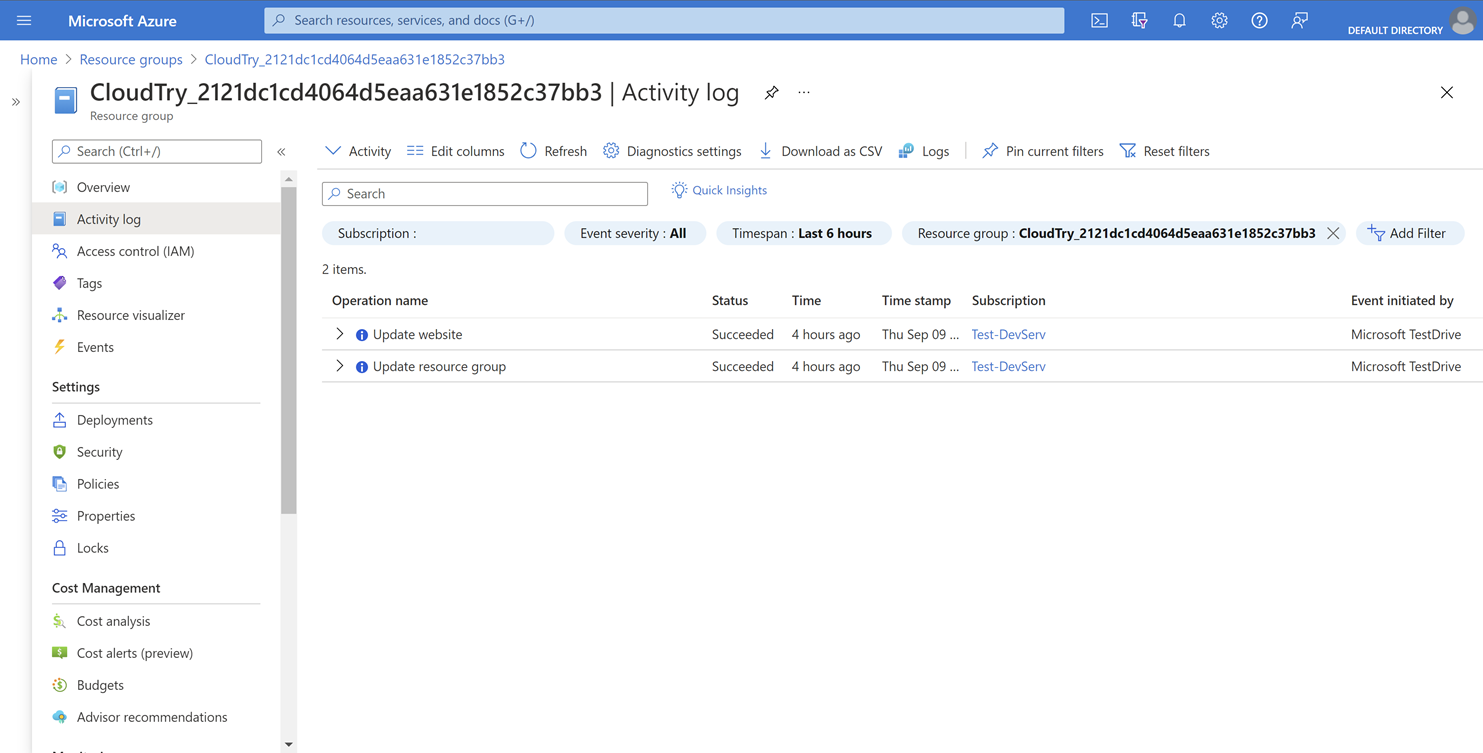Open Security under Settings
Viewport: 1483px width, 753px height.
click(156, 452)
